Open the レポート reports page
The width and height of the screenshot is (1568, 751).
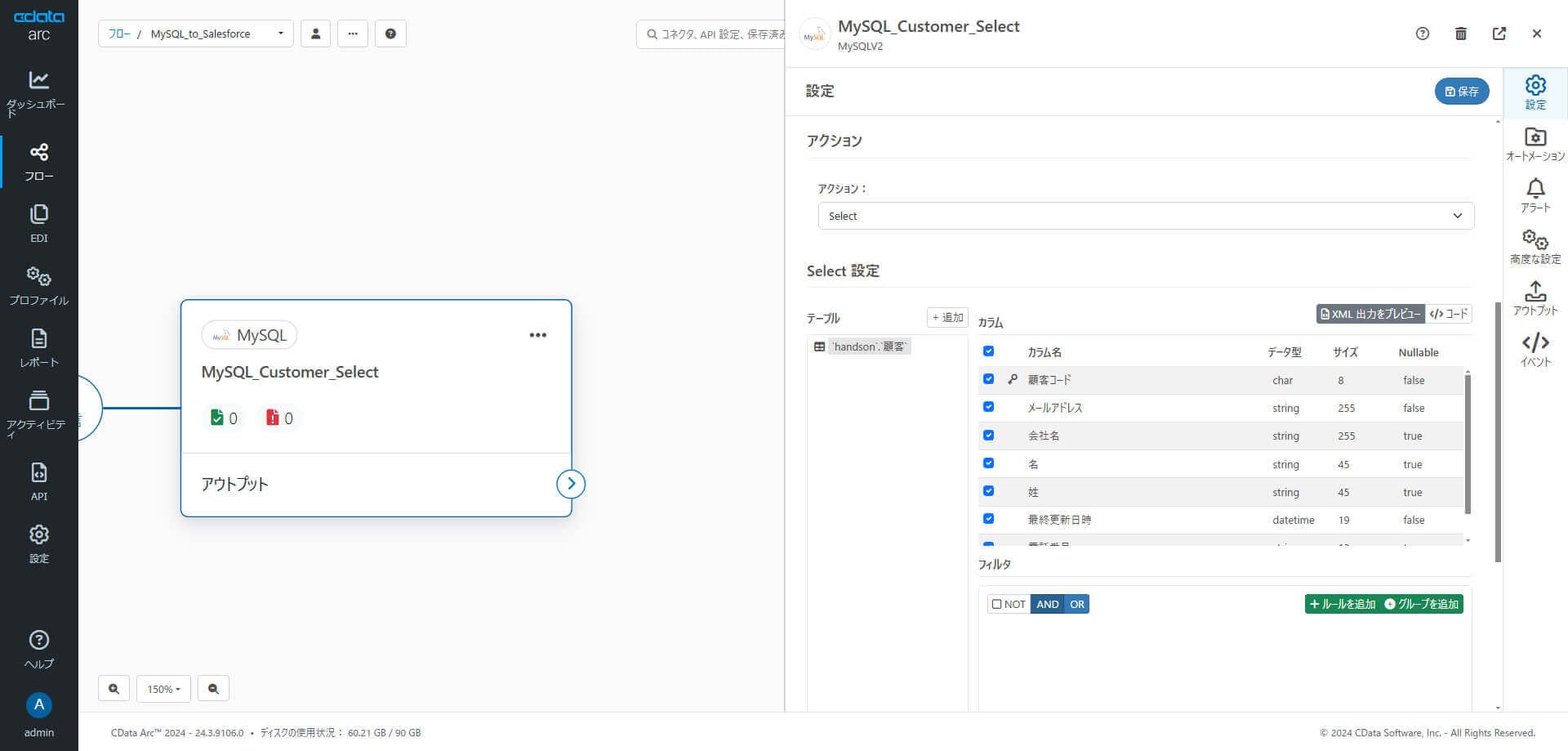pos(38,347)
